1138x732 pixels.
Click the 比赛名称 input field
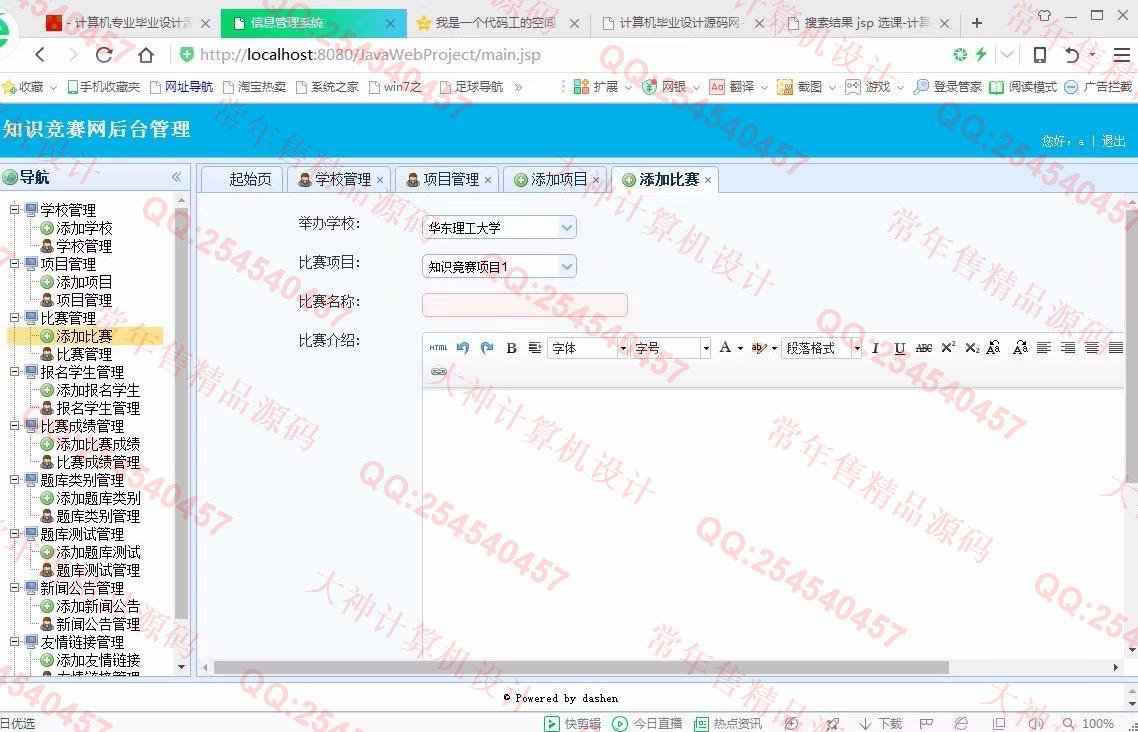[525, 305]
